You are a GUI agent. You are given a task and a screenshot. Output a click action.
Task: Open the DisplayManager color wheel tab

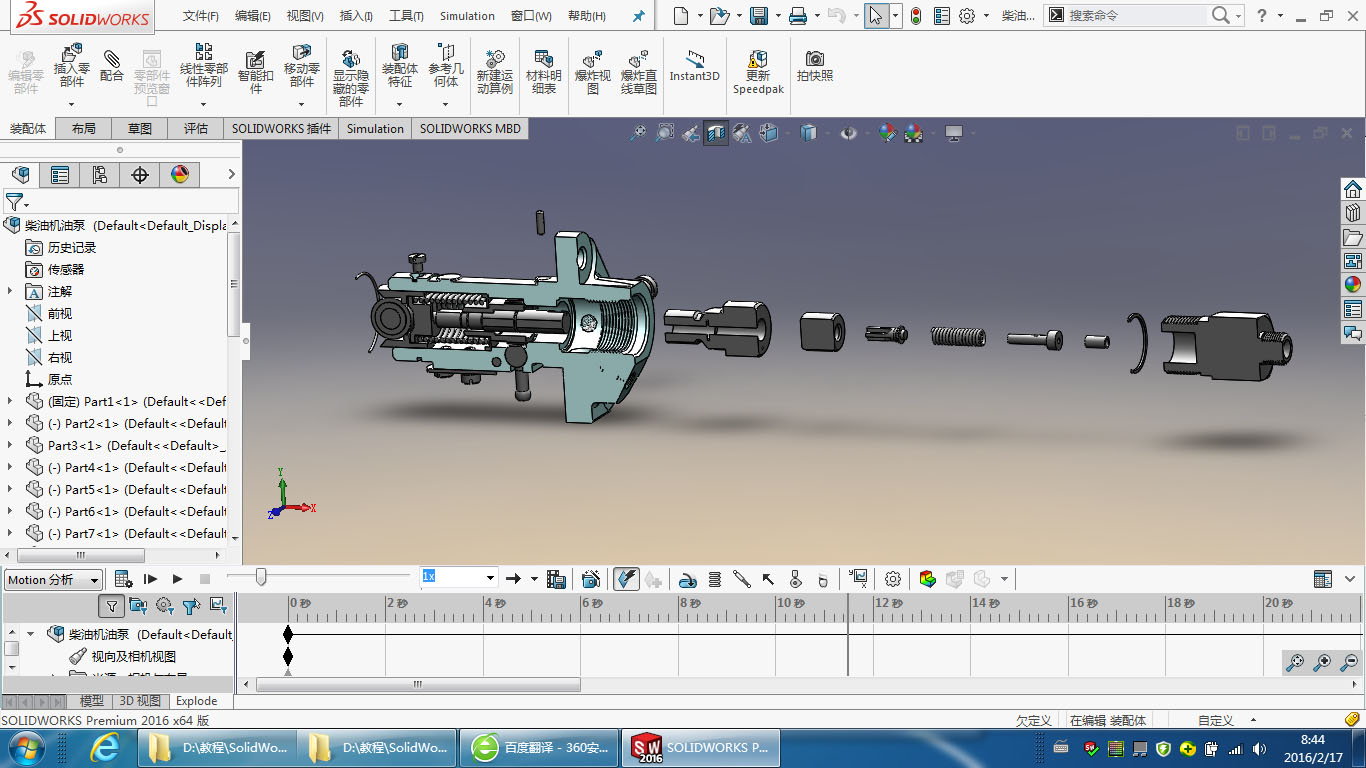(180, 175)
